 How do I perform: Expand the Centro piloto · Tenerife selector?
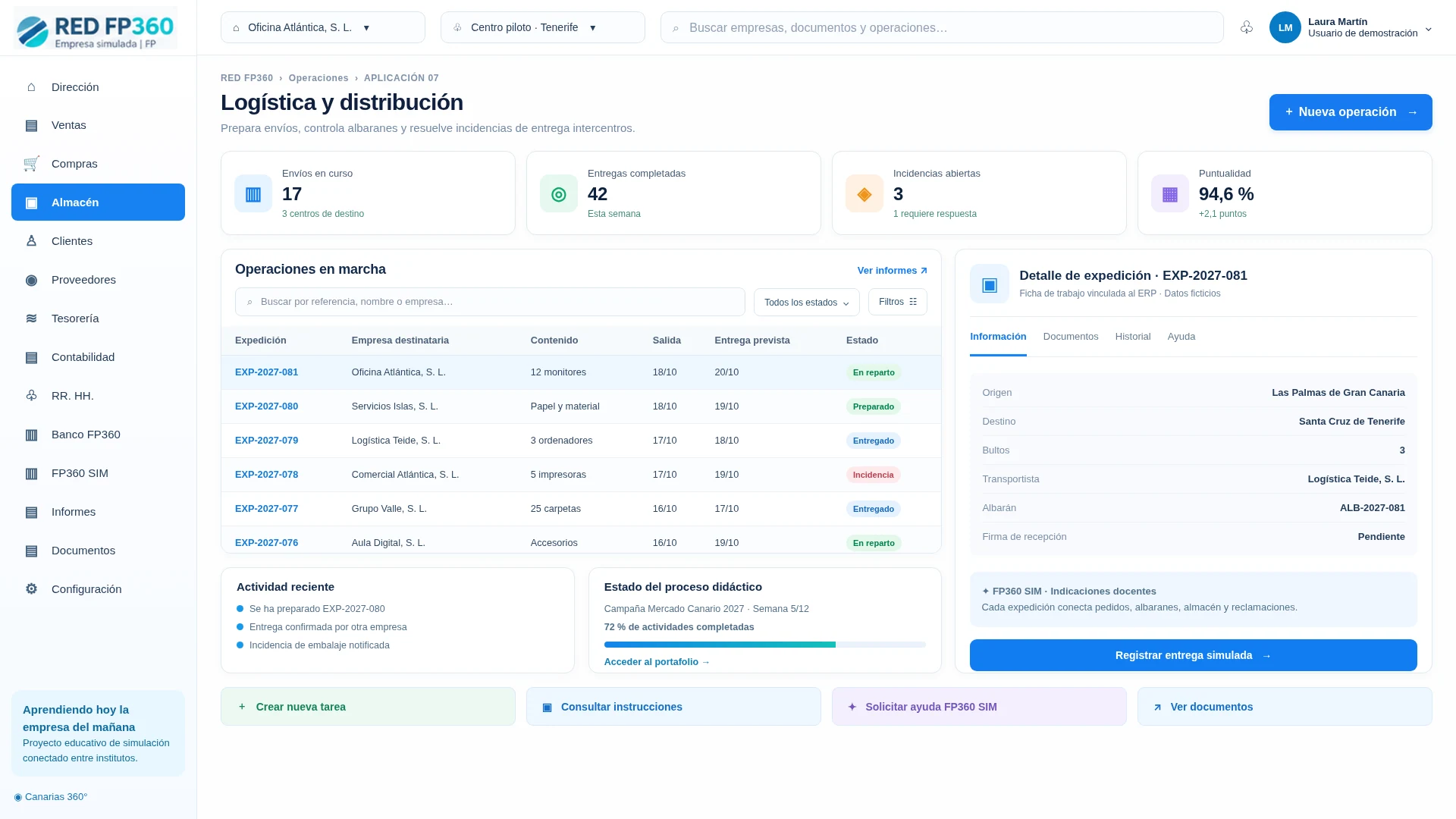[x=543, y=27]
